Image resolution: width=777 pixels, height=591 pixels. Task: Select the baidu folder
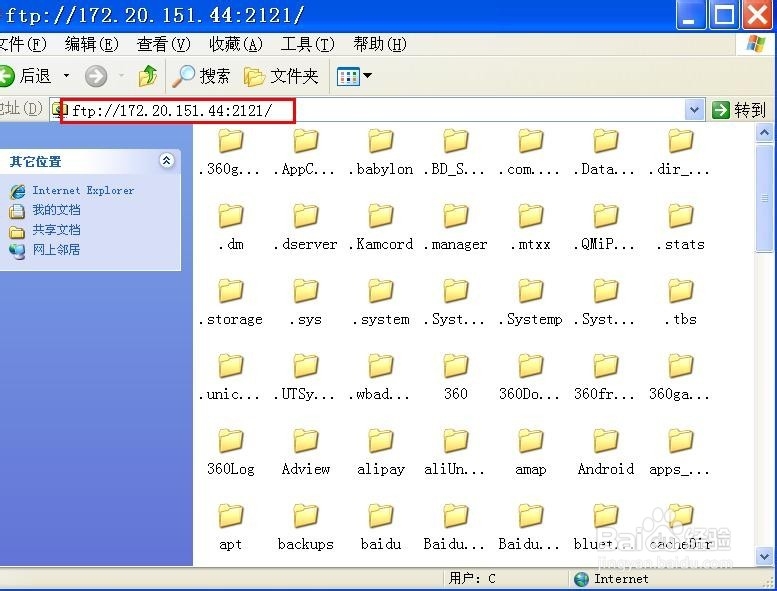click(381, 527)
